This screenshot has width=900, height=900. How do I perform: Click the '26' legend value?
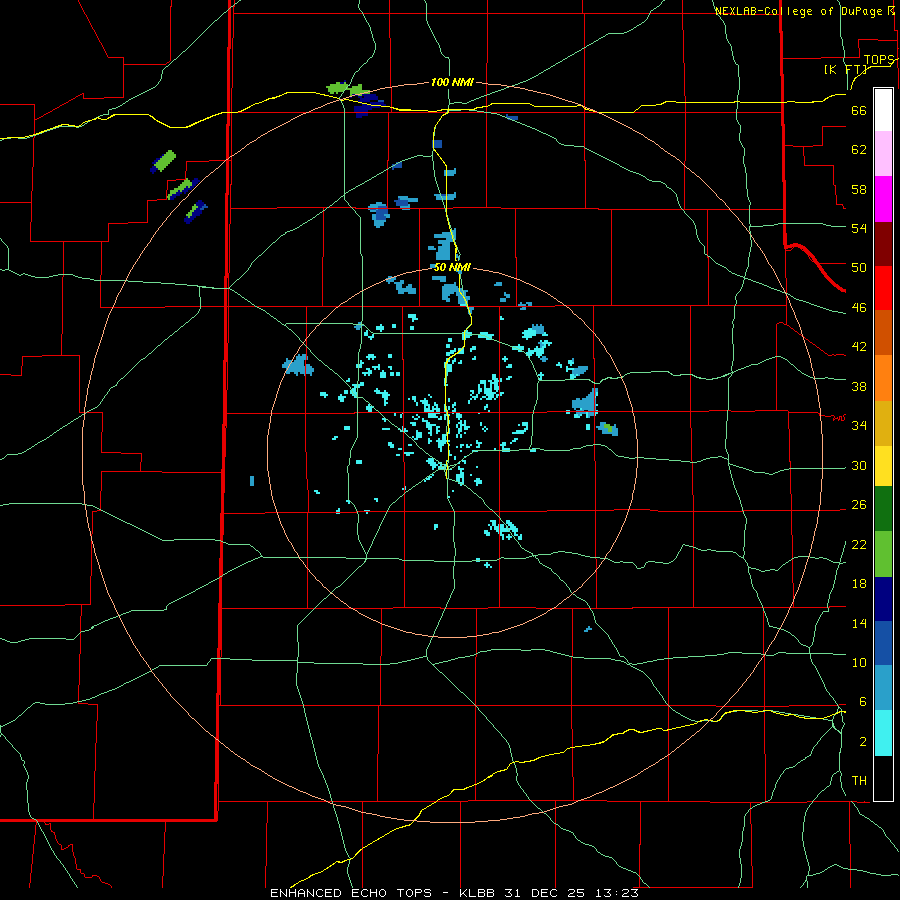859,505
